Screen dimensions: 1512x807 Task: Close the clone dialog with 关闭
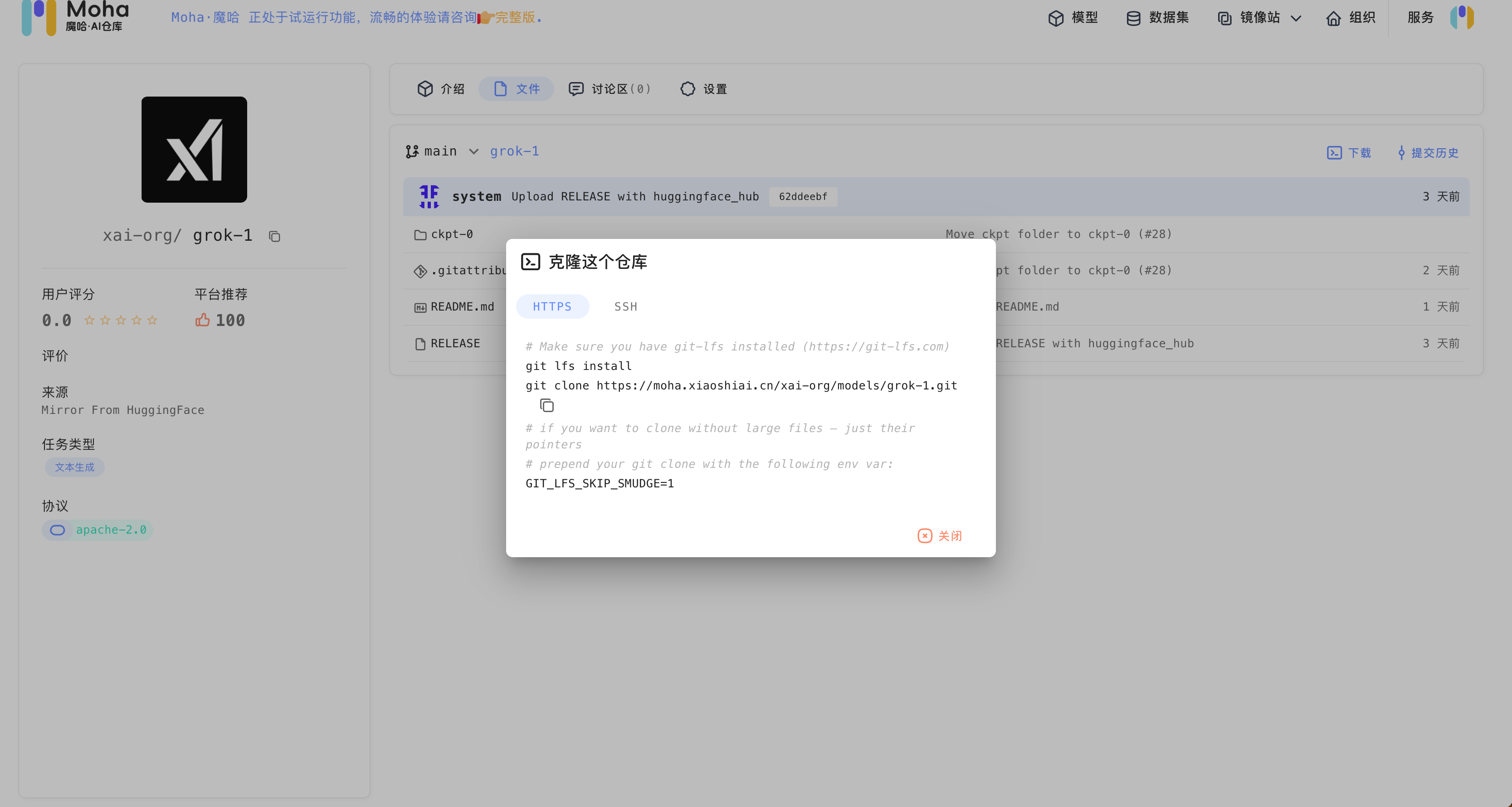pyautogui.click(x=940, y=536)
